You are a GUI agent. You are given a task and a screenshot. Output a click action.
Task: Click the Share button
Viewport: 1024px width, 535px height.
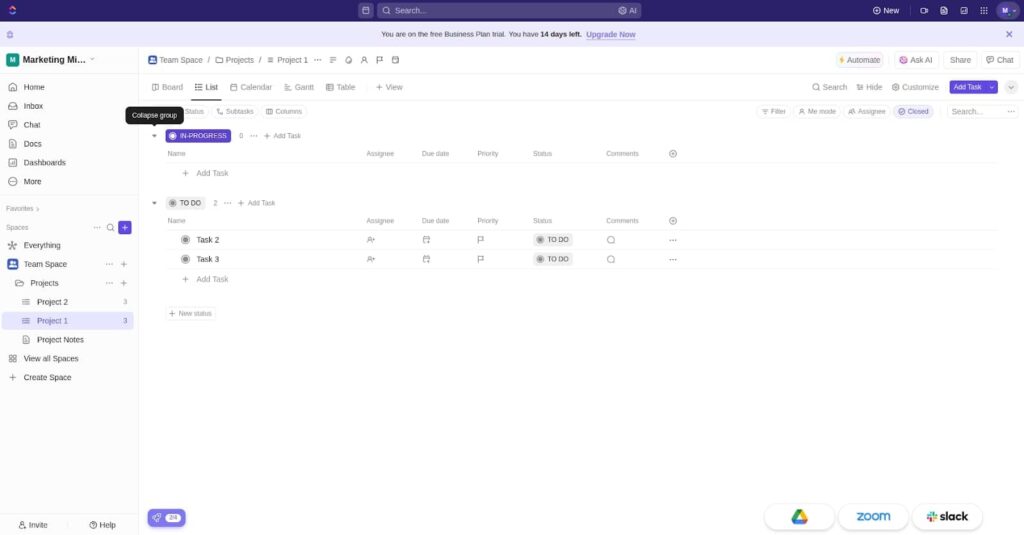(x=960, y=60)
